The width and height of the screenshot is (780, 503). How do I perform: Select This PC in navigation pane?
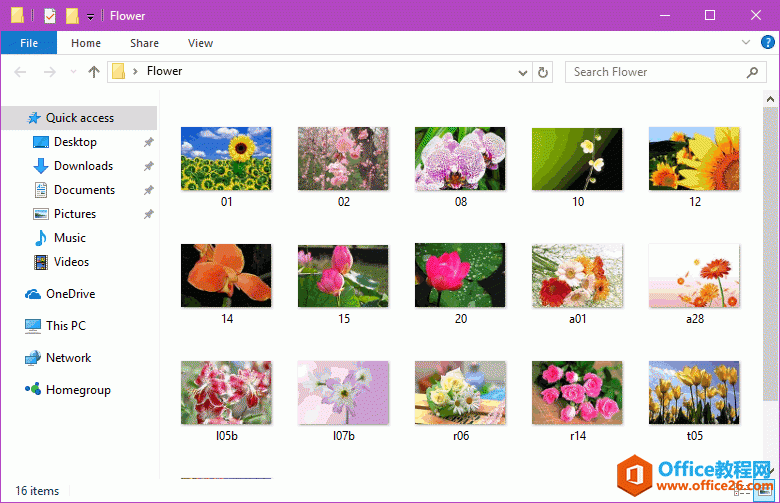click(65, 326)
